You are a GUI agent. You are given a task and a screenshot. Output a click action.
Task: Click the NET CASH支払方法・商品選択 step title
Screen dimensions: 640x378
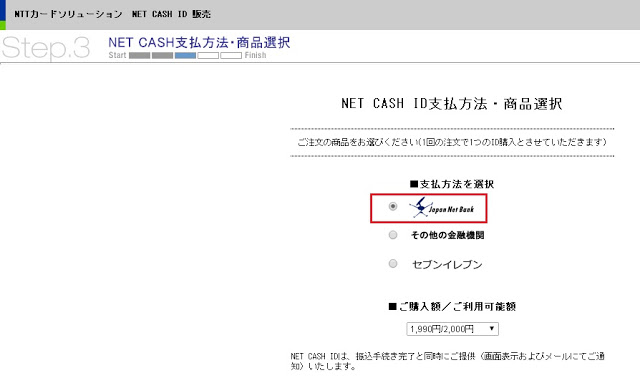[199, 42]
